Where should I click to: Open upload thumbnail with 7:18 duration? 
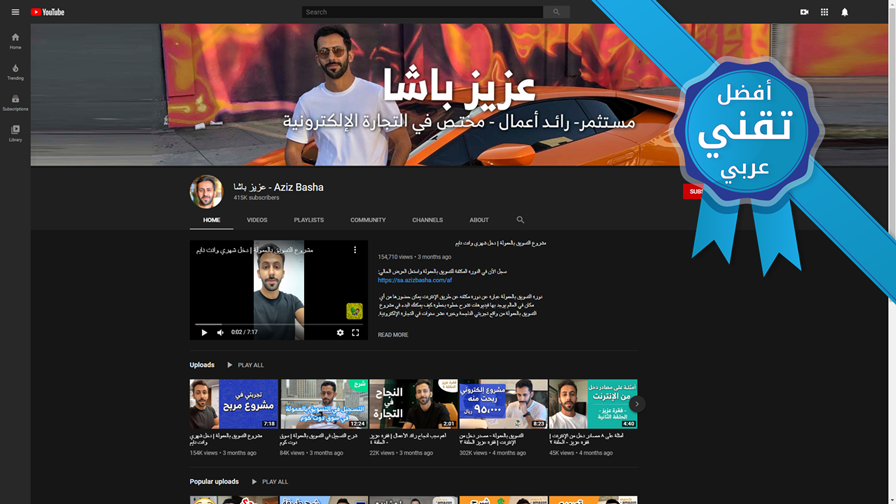[234, 404]
